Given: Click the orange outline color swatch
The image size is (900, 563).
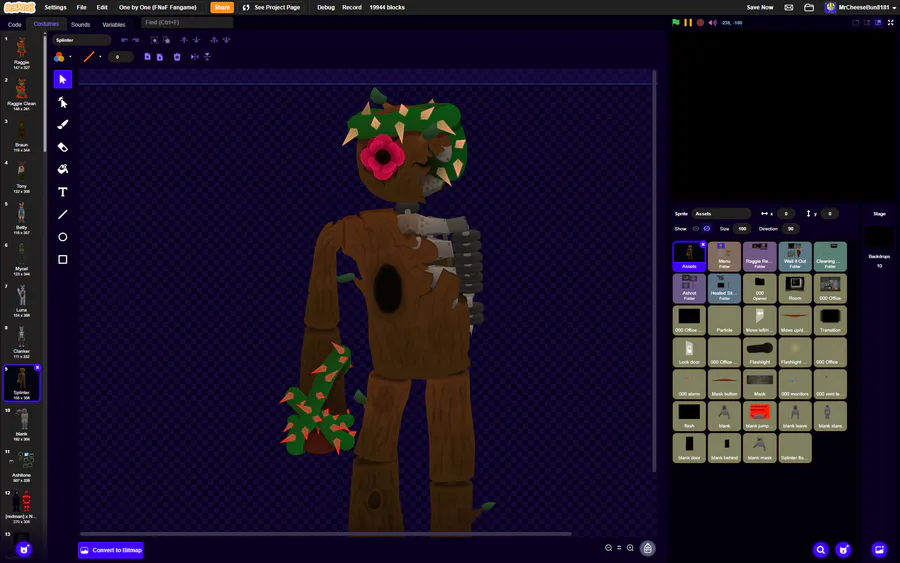Looking at the screenshot, I should (x=88, y=57).
